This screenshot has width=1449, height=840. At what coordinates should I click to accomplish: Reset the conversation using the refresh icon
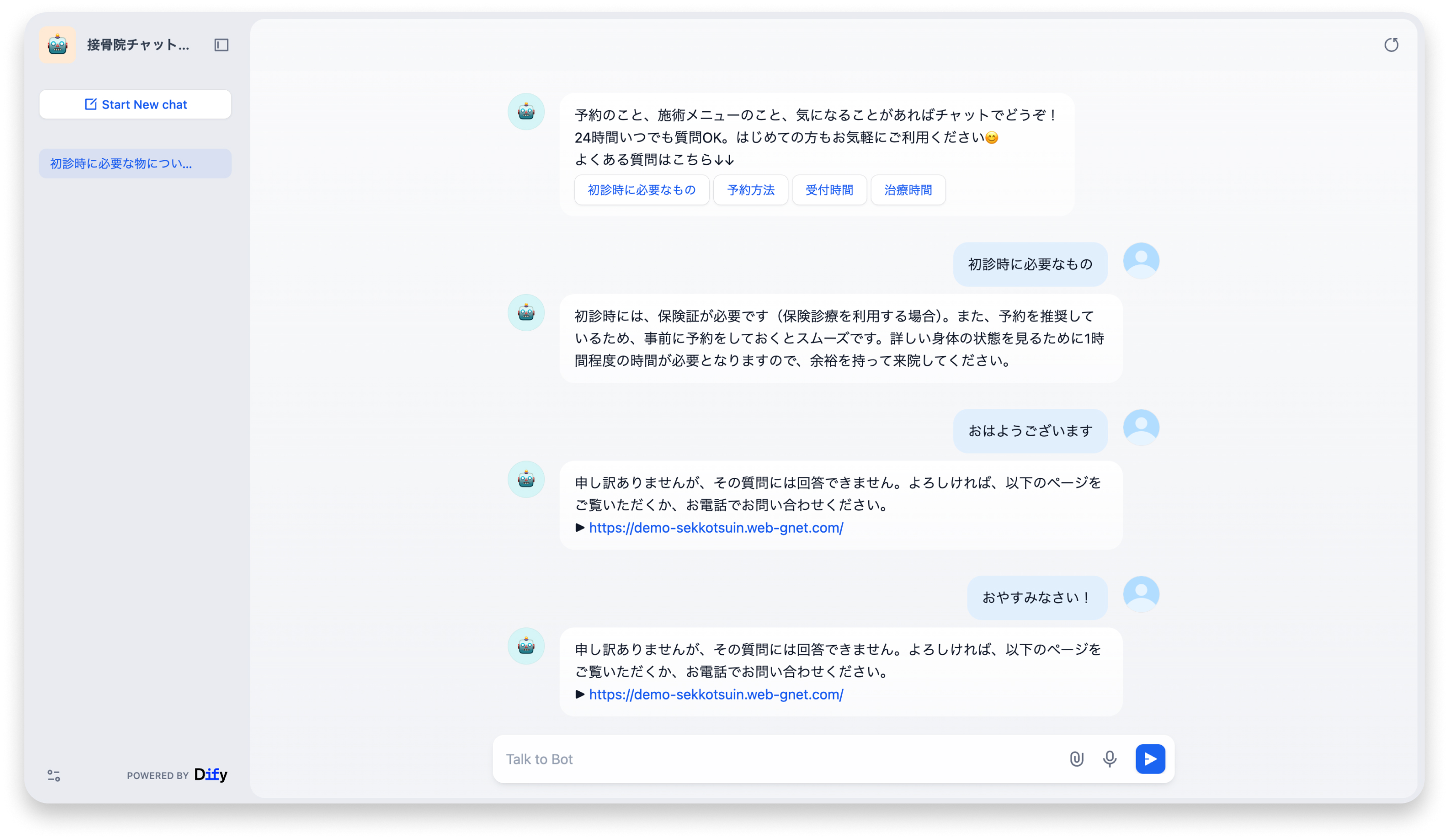click(x=1392, y=45)
